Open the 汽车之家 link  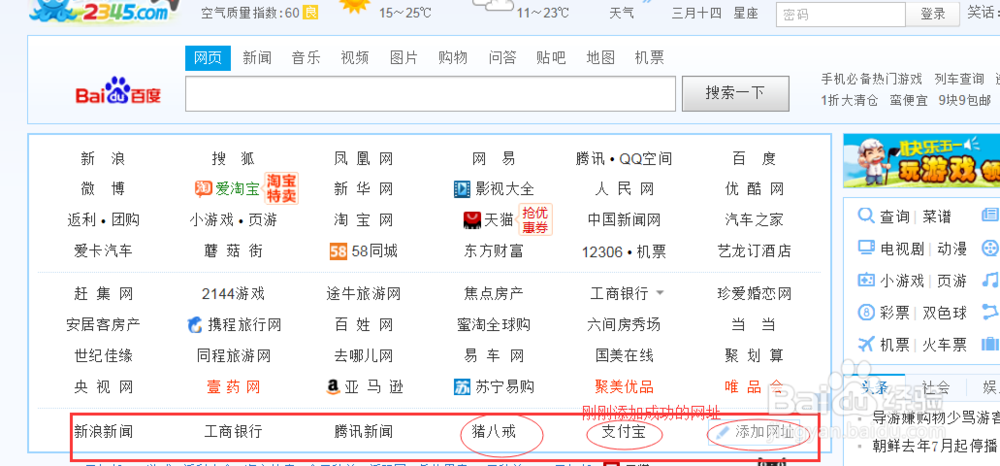coord(754,220)
